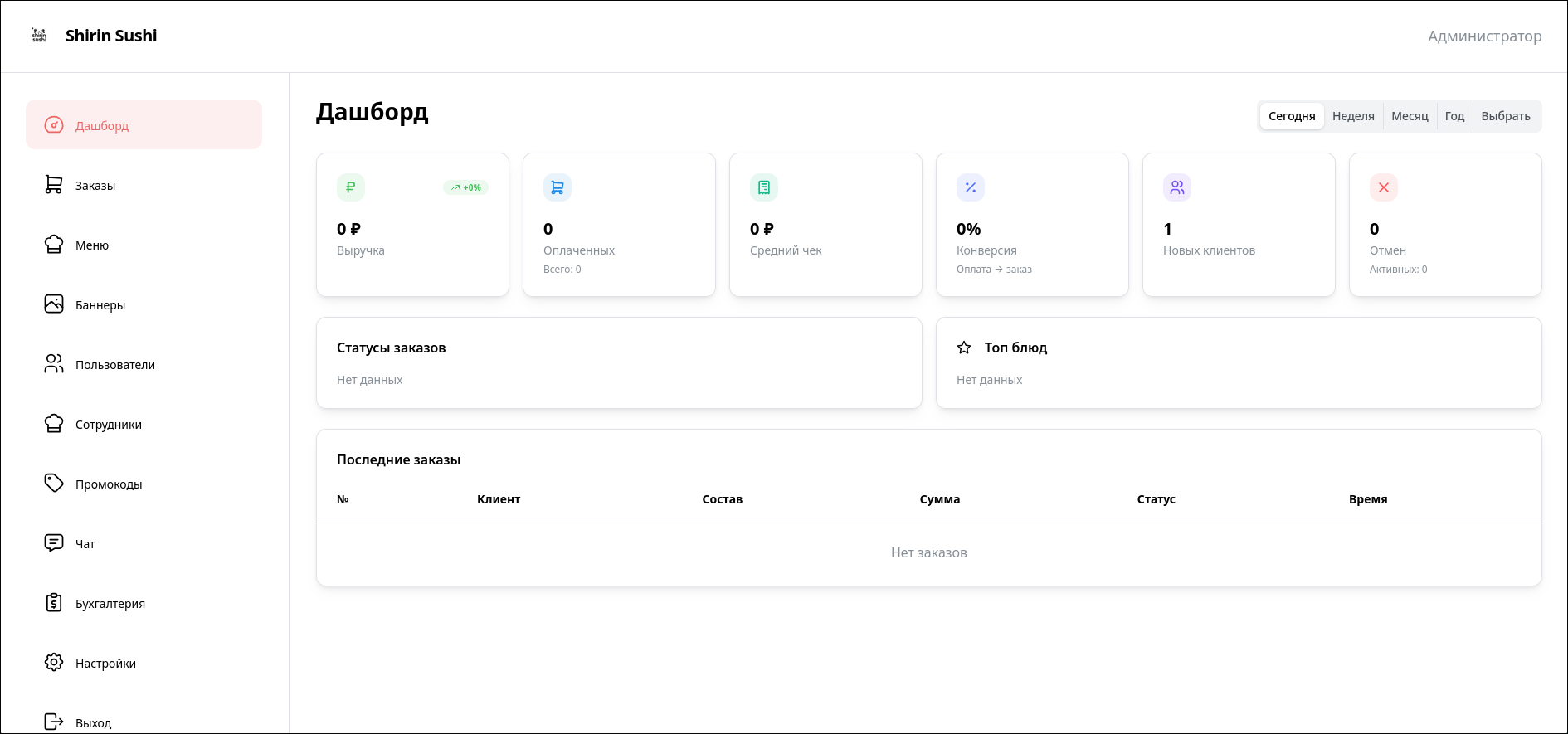Click the cart icon on Оплаченных card
The width and height of the screenshot is (1568, 734).
(x=558, y=187)
